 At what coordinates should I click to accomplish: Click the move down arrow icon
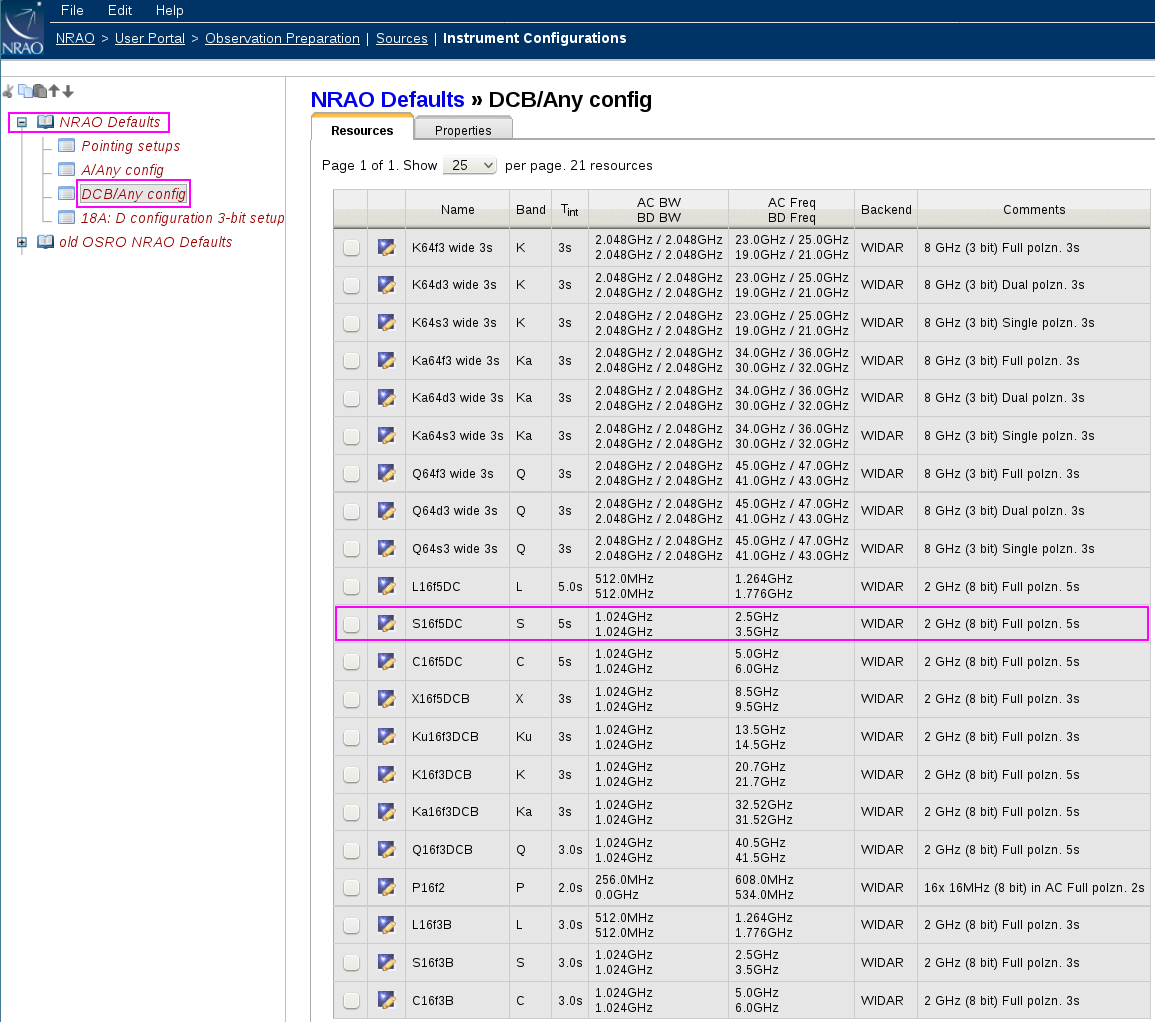coord(68,91)
